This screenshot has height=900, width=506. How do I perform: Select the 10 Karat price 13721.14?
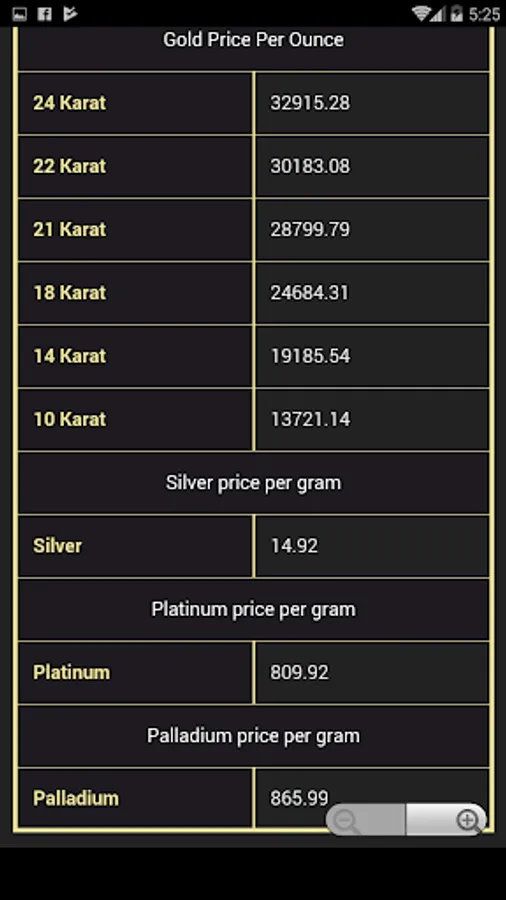pos(310,419)
